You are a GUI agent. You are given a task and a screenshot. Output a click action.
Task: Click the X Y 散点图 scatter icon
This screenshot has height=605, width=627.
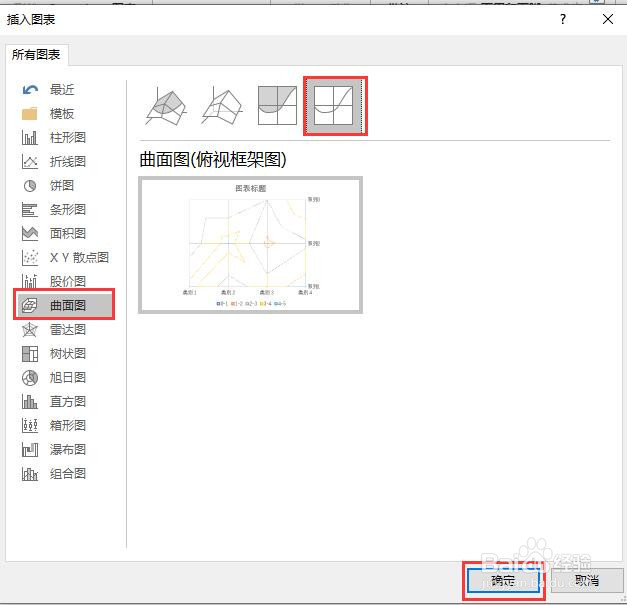click(30, 258)
